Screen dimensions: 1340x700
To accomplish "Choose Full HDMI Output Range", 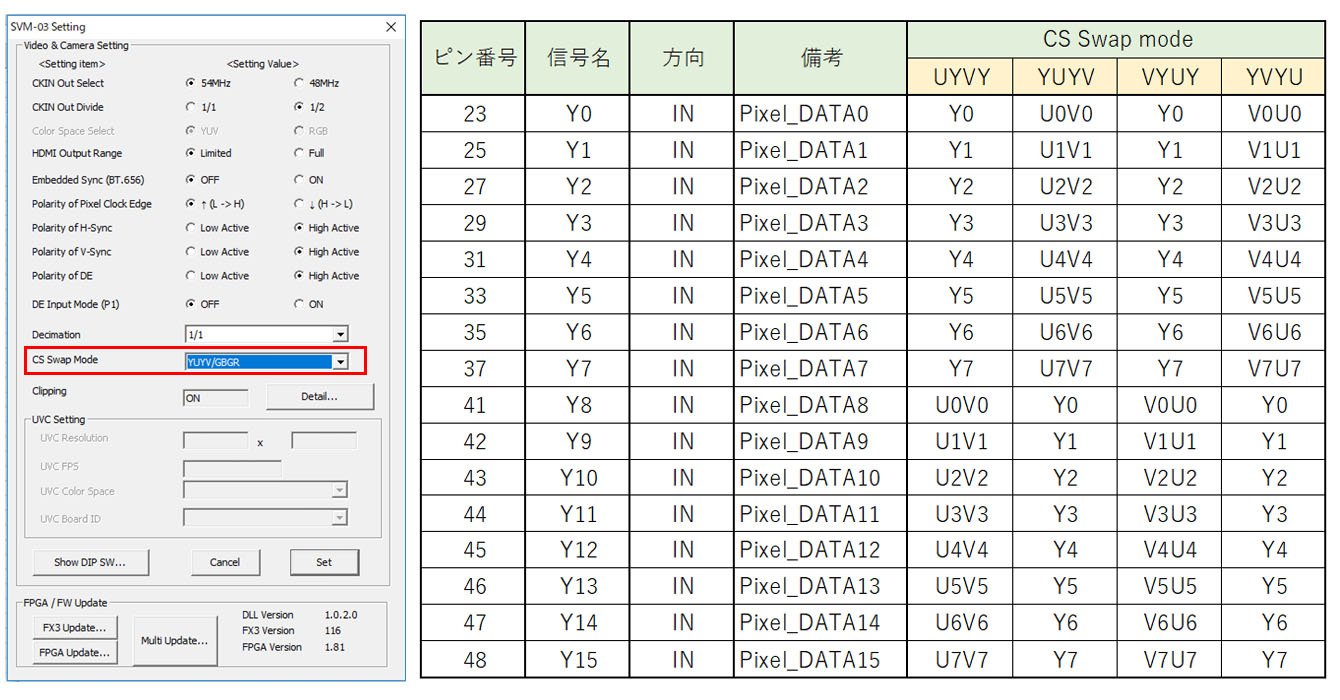I will pos(299,154).
